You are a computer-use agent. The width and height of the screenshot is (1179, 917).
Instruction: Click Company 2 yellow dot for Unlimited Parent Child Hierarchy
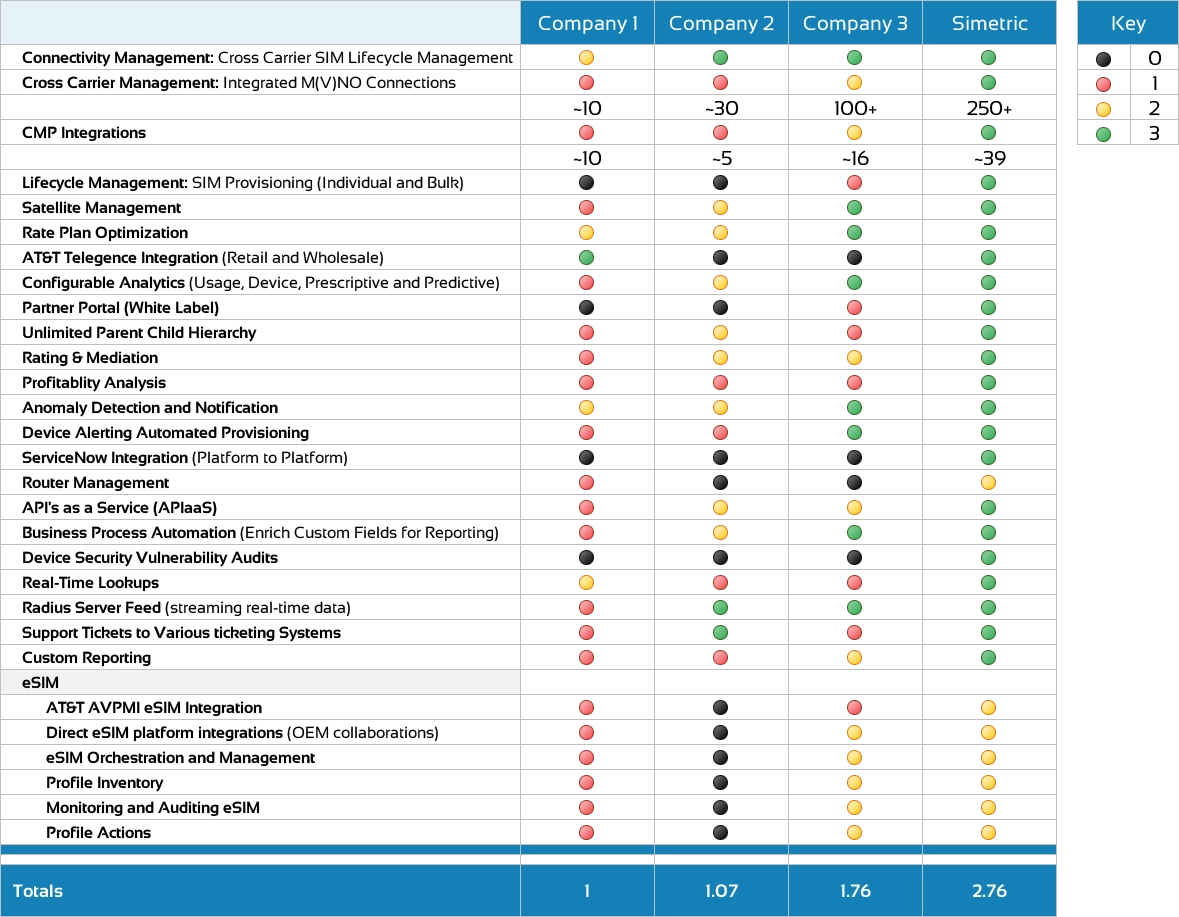click(720, 333)
